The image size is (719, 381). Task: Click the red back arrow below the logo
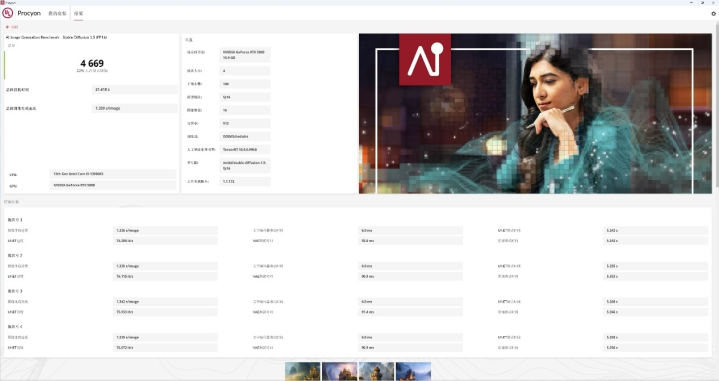(x=7, y=27)
